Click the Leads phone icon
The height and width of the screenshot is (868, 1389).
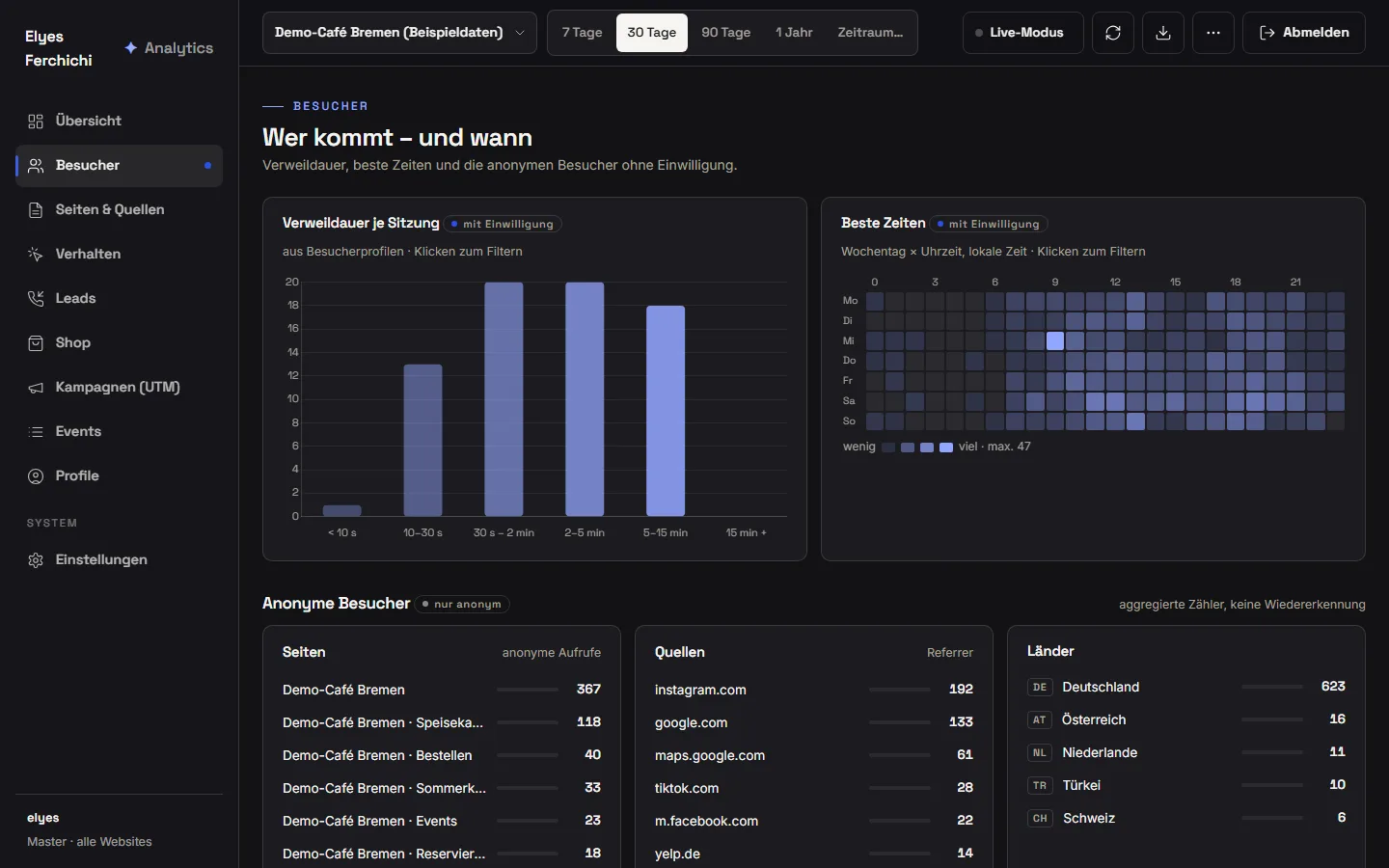point(36,299)
